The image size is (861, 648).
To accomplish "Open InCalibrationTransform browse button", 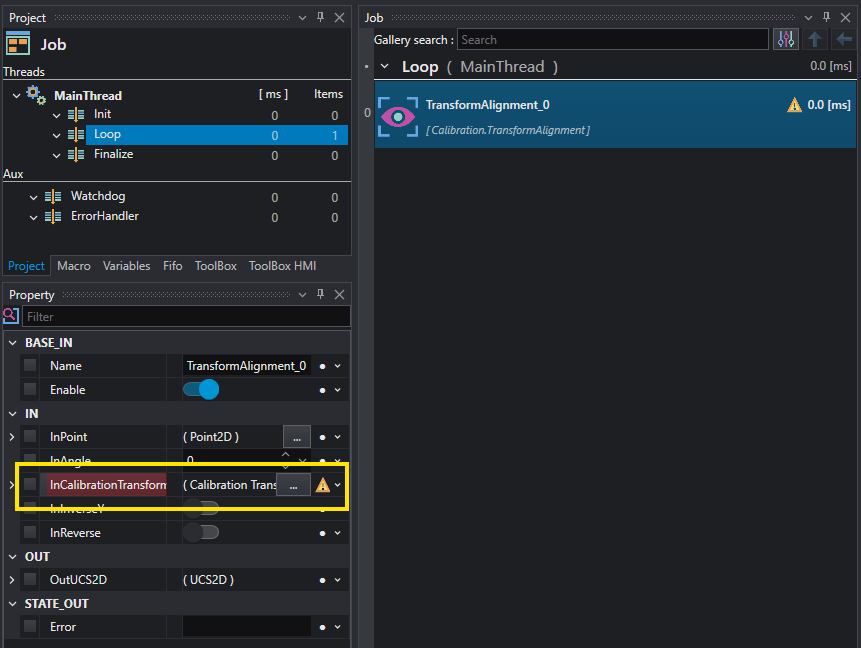I will coord(293,485).
